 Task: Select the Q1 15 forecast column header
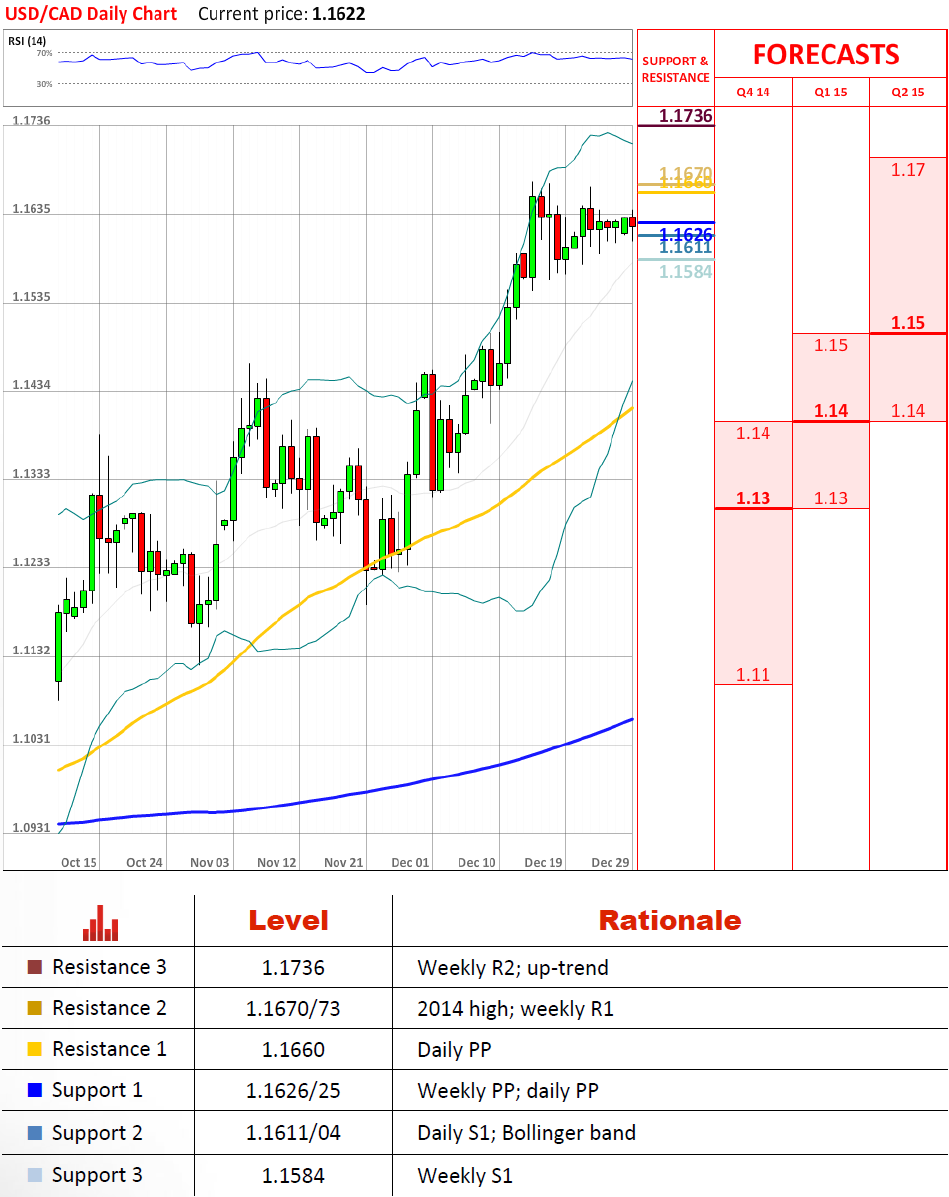tap(831, 92)
